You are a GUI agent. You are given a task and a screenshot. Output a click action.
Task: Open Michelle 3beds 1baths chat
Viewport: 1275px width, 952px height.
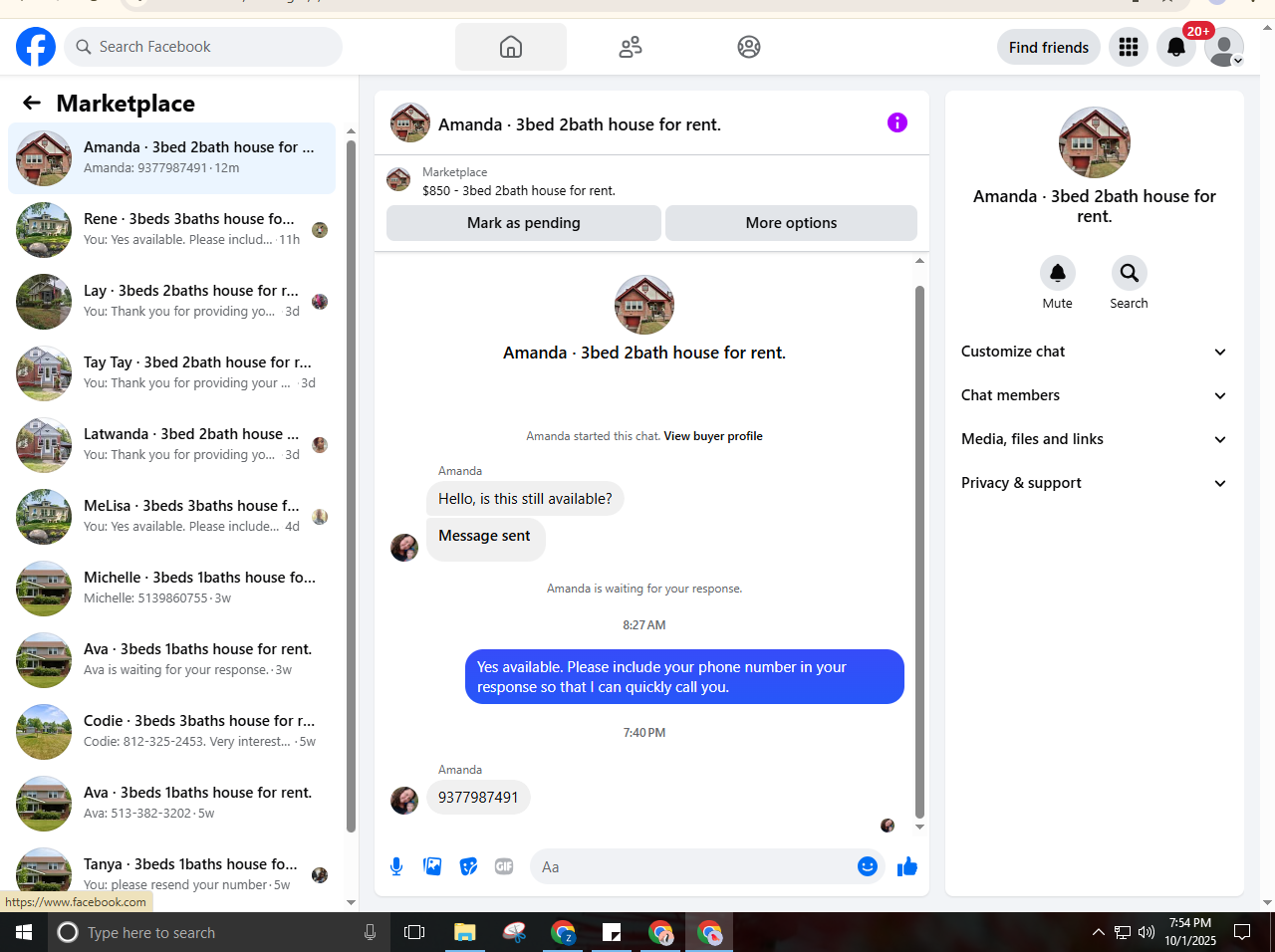(171, 589)
